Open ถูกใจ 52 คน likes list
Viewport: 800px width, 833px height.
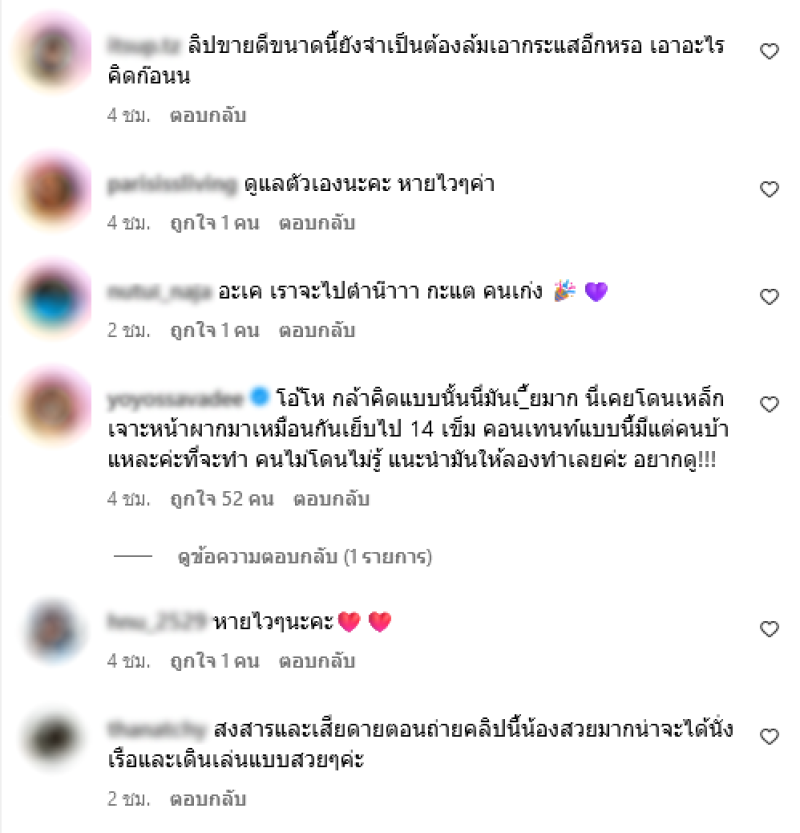tap(222, 499)
